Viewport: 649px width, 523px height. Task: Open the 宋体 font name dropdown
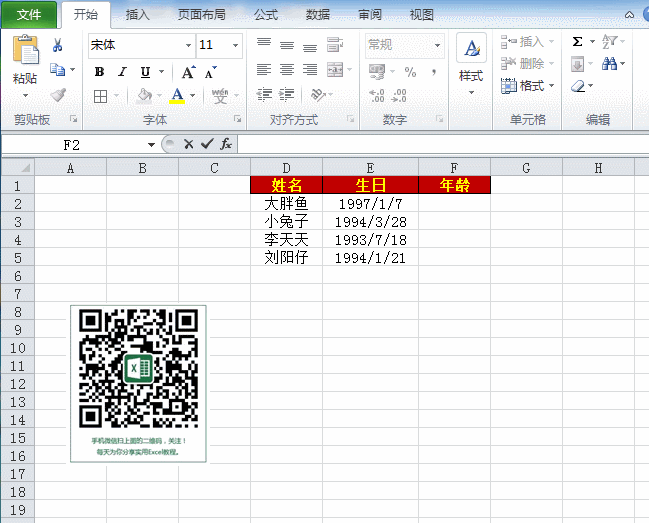point(188,45)
